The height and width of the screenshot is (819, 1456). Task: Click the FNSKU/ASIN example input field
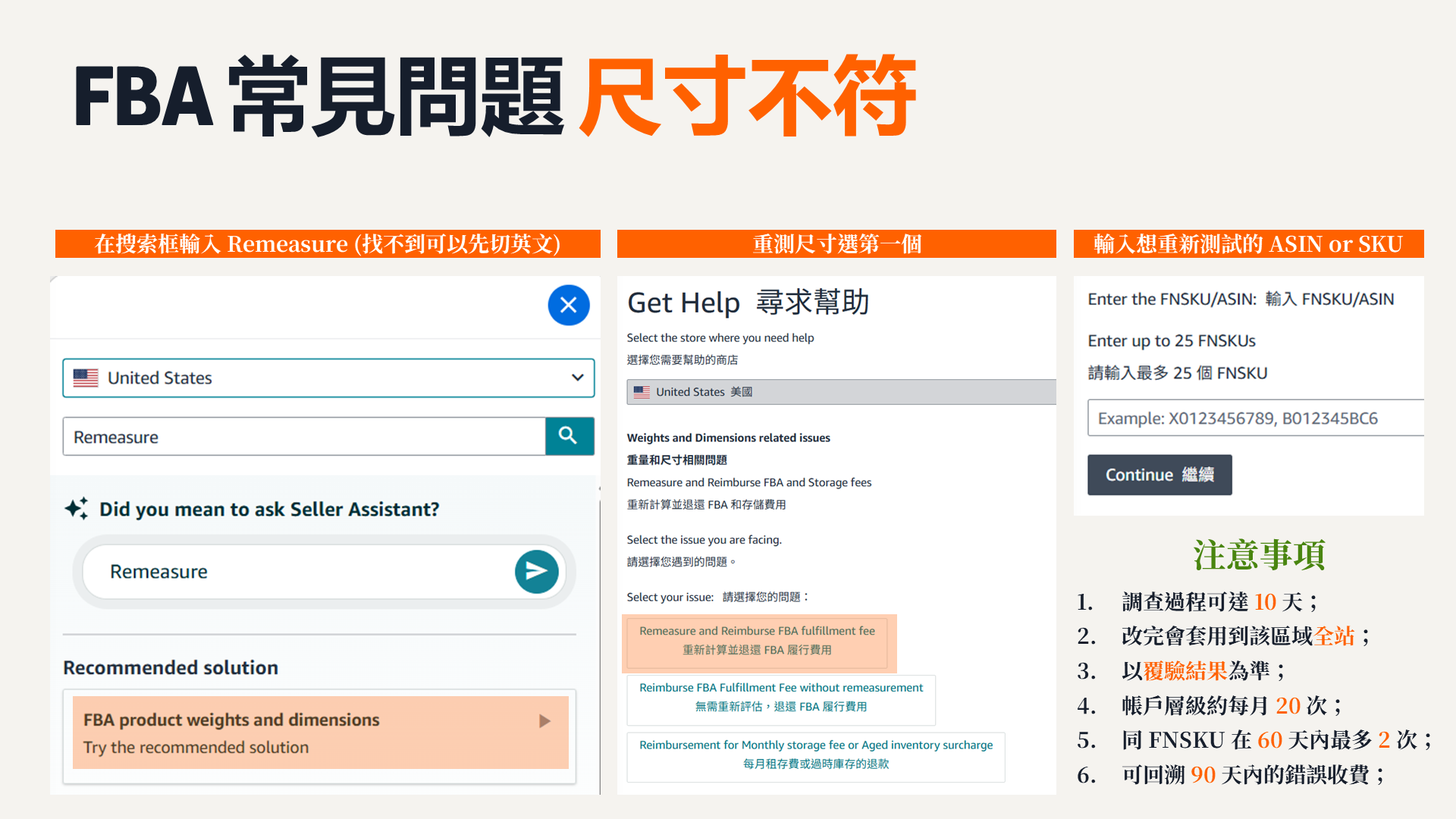point(1256,418)
